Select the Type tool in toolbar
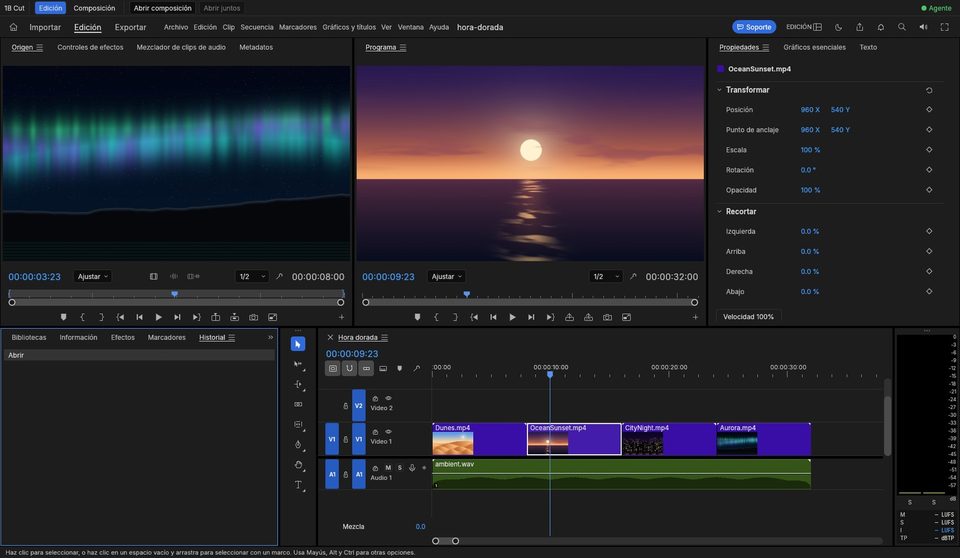This screenshot has height=558, width=960. [x=298, y=484]
